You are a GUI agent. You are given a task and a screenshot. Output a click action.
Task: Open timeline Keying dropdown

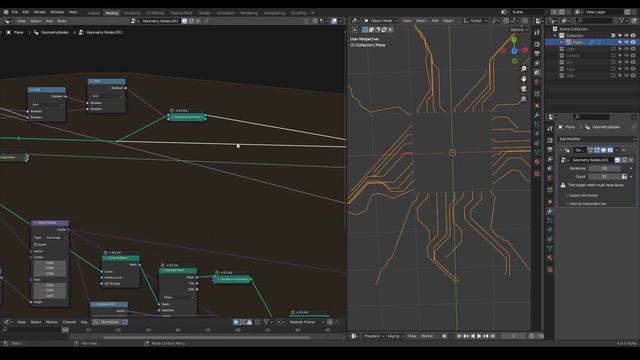point(395,336)
